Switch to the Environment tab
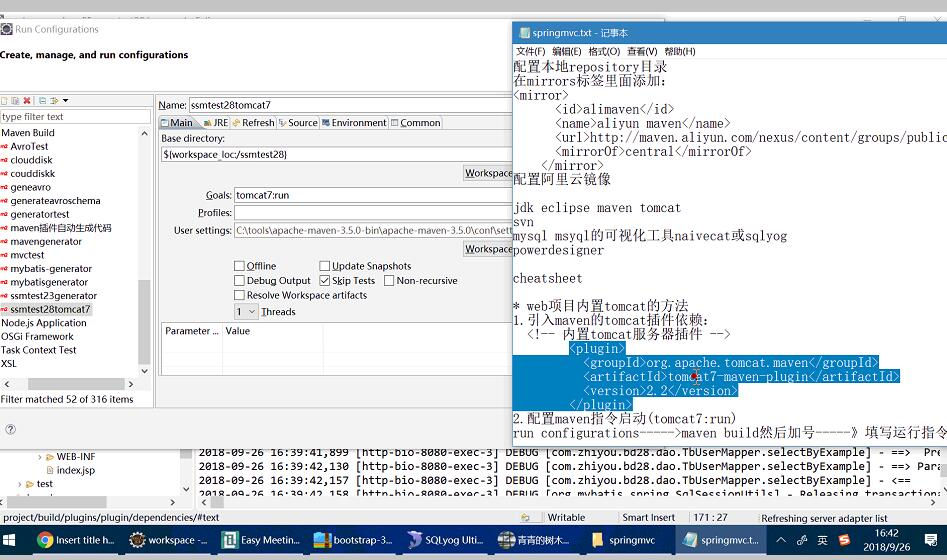This screenshot has height=560, width=947. click(x=354, y=123)
